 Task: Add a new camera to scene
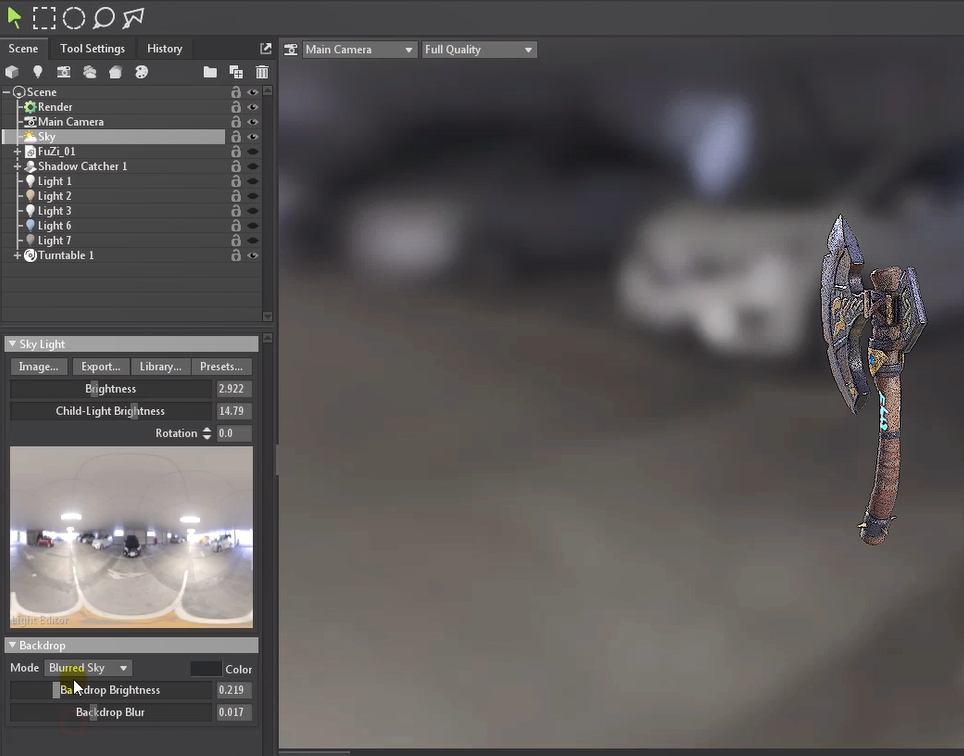pyautogui.click(x=64, y=72)
